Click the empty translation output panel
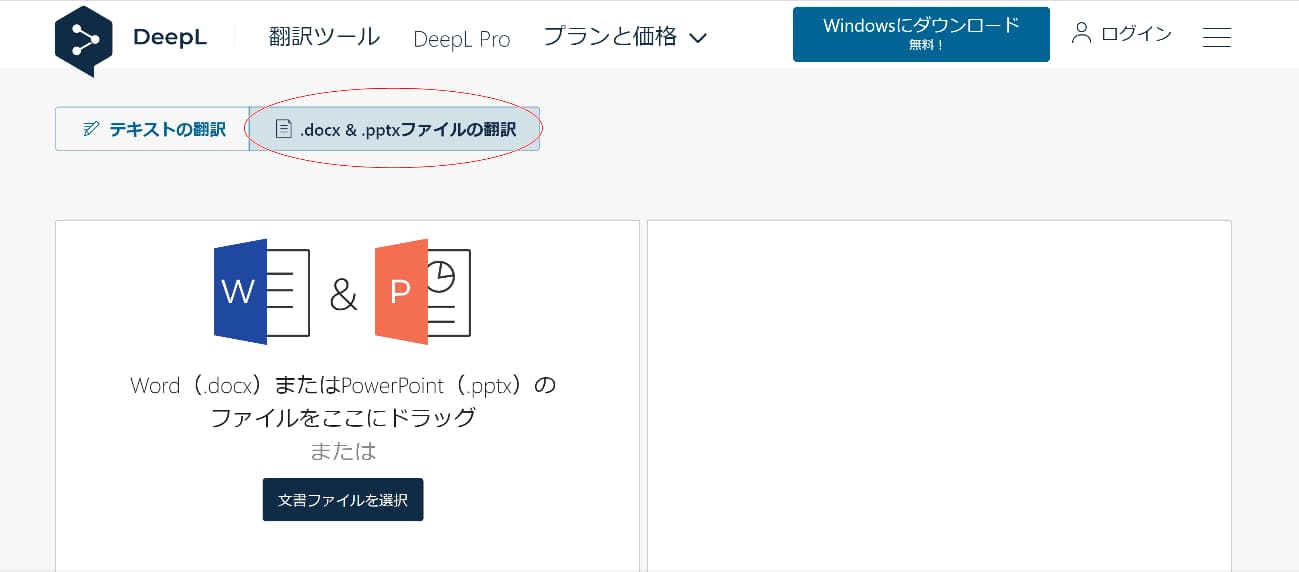The width and height of the screenshot is (1299, 572). click(939, 396)
